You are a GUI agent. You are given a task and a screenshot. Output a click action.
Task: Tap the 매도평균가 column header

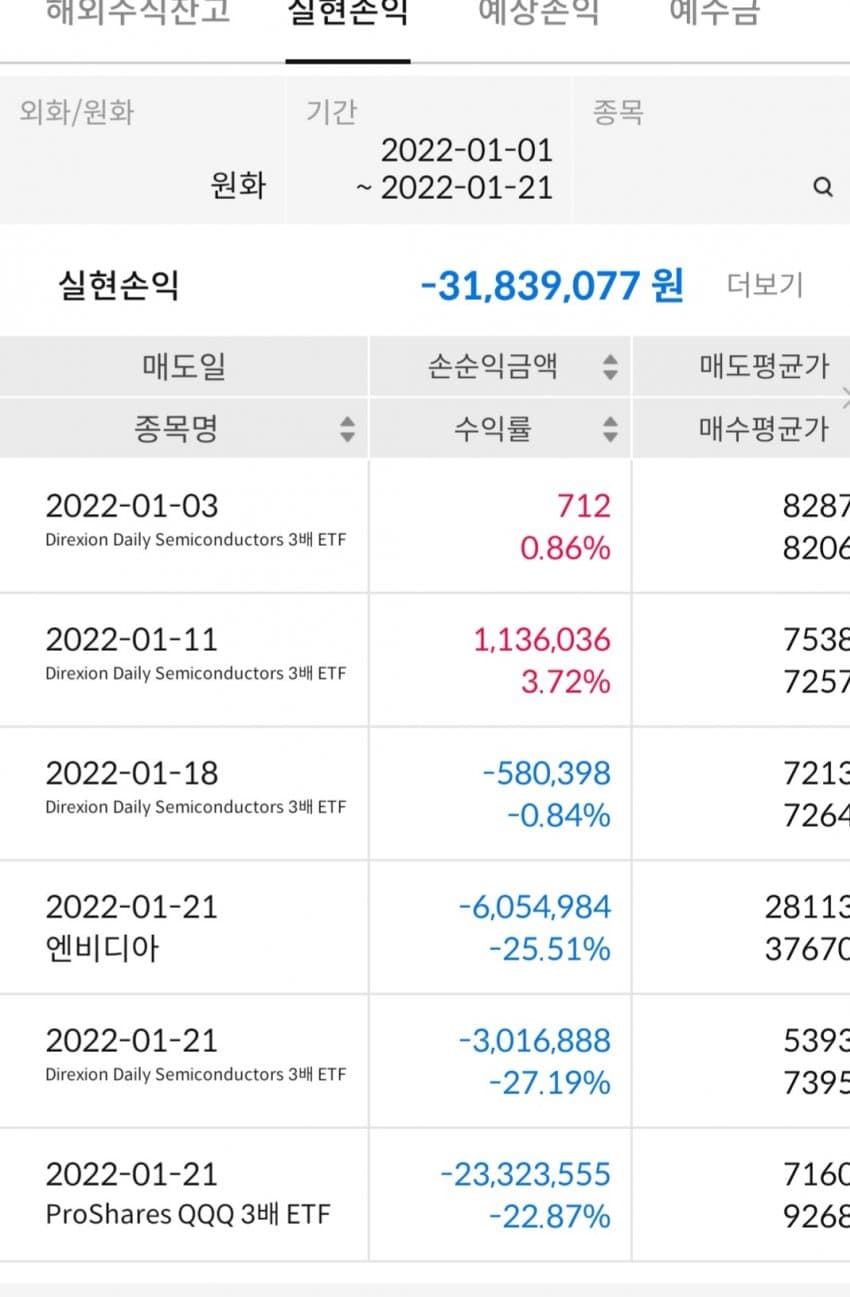point(764,367)
